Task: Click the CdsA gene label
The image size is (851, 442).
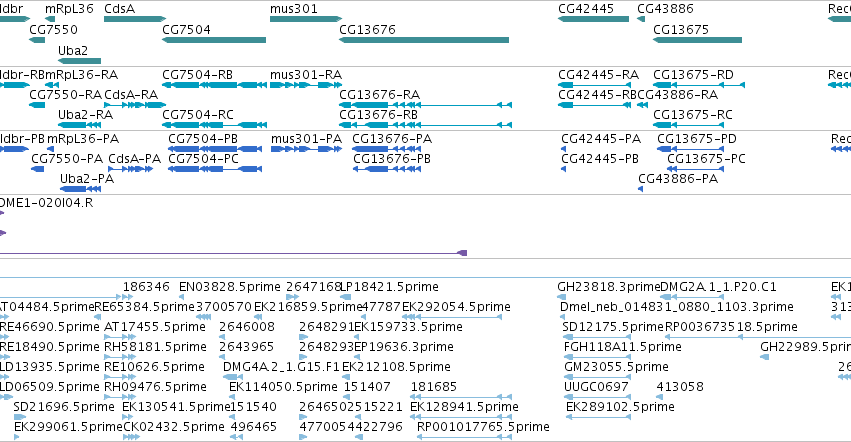Action: click(x=119, y=9)
